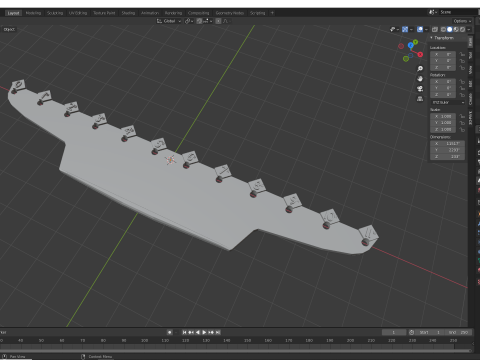Switch to the Animation workspace tab
Screen dimensions: 480x360
150,13
